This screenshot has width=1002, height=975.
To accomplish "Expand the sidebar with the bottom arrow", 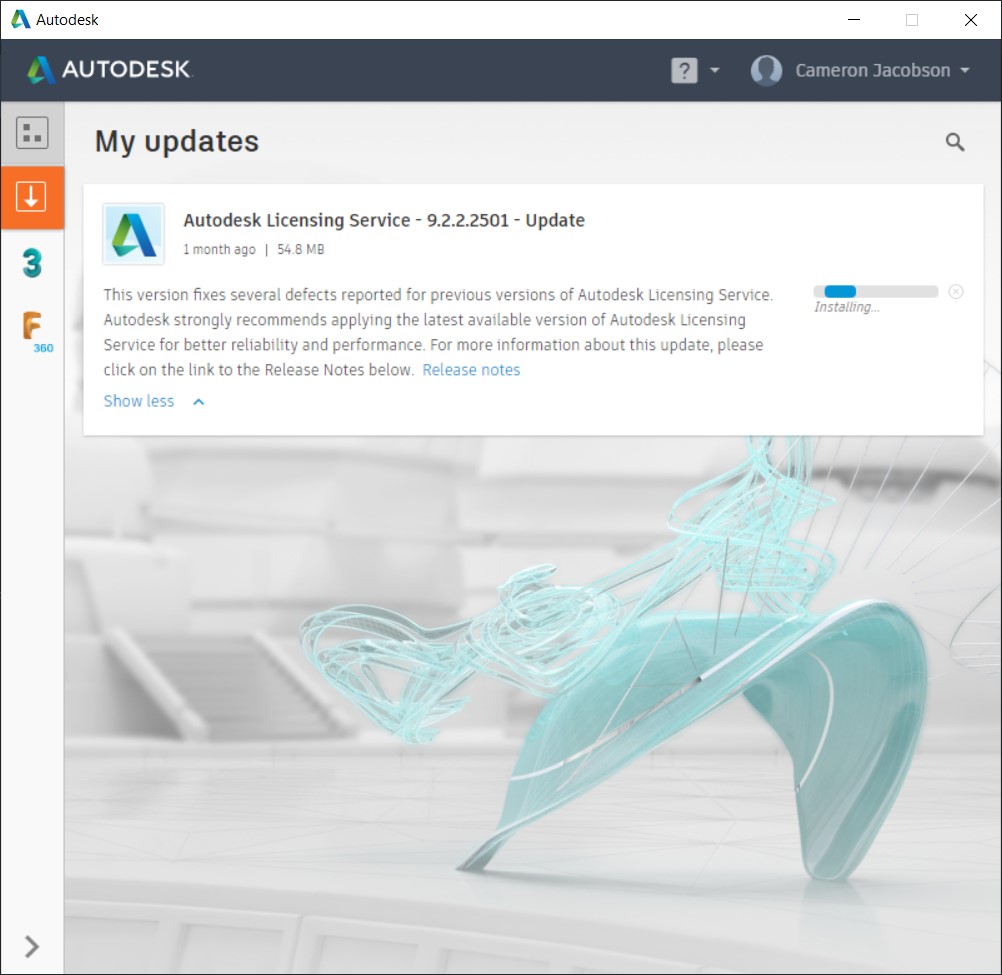I will pos(31,946).
